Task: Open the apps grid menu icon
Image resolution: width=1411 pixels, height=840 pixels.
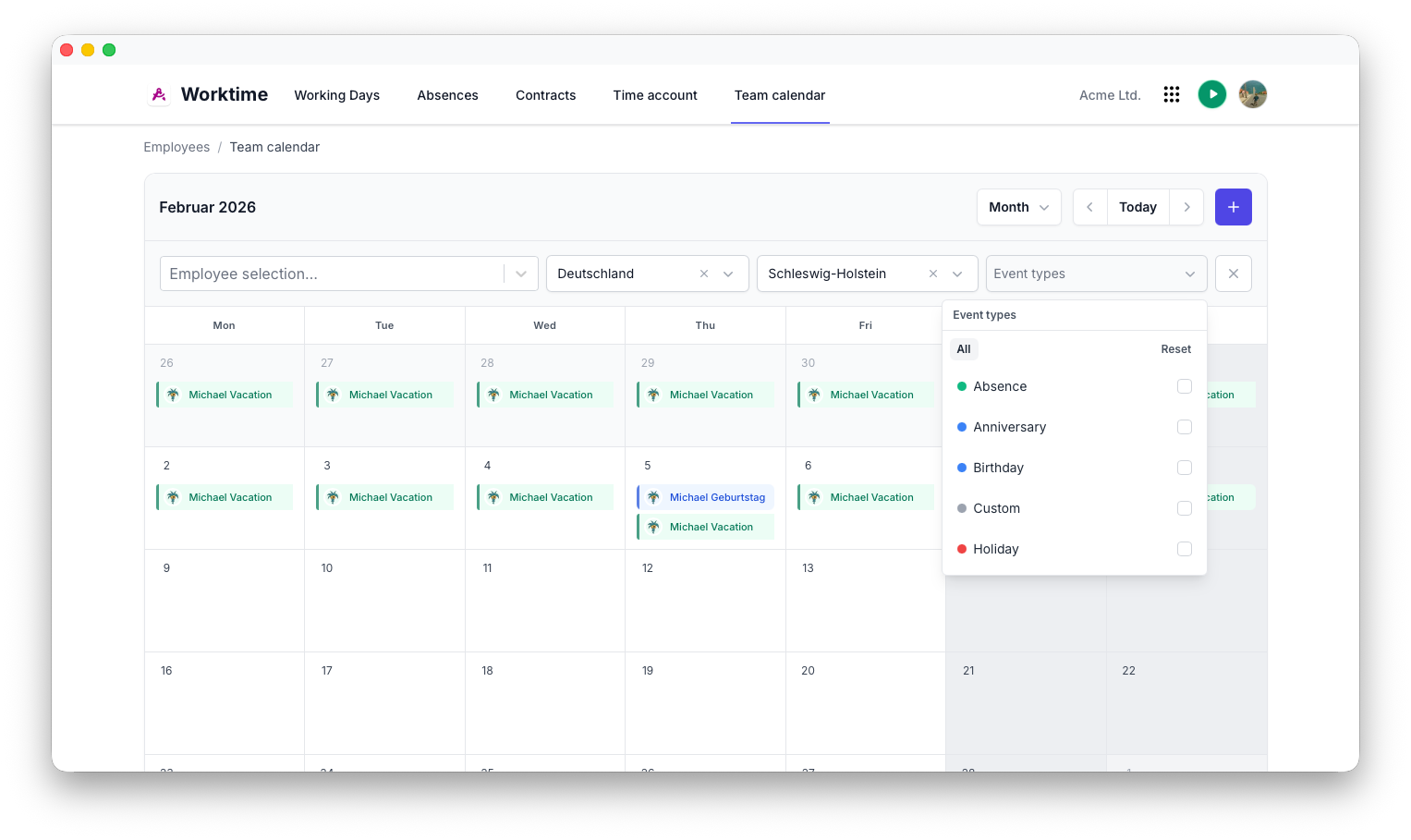Action: click(x=1172, y=94)
